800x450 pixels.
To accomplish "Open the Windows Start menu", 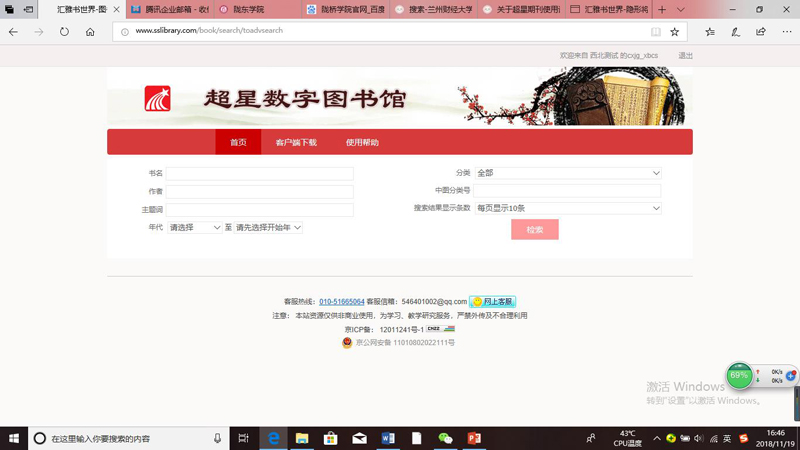I will click(x=14, y=438).
